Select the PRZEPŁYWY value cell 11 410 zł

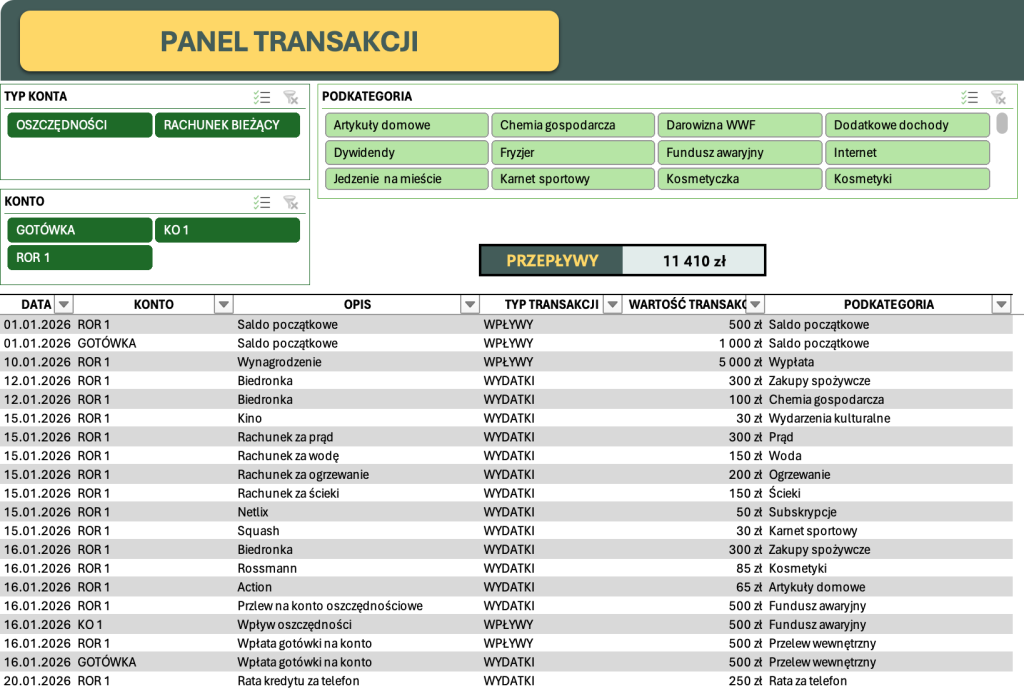tap(694, 261)
